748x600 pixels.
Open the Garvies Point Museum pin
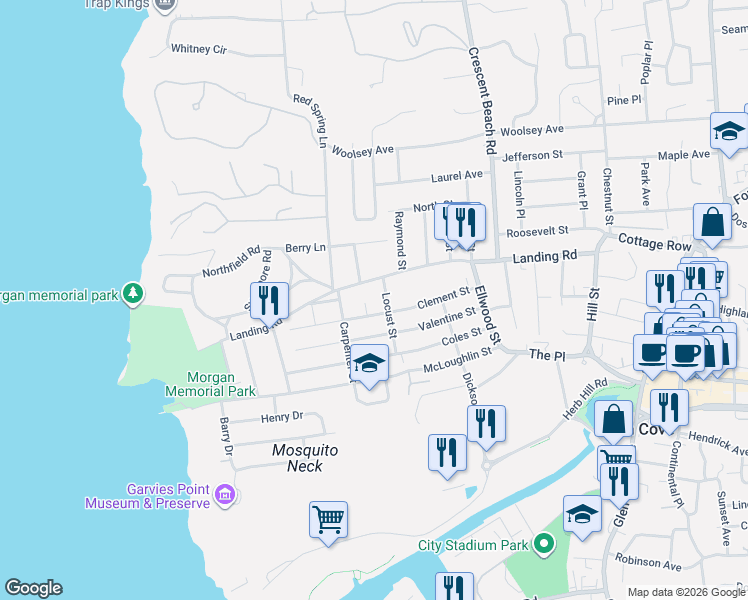225,495
